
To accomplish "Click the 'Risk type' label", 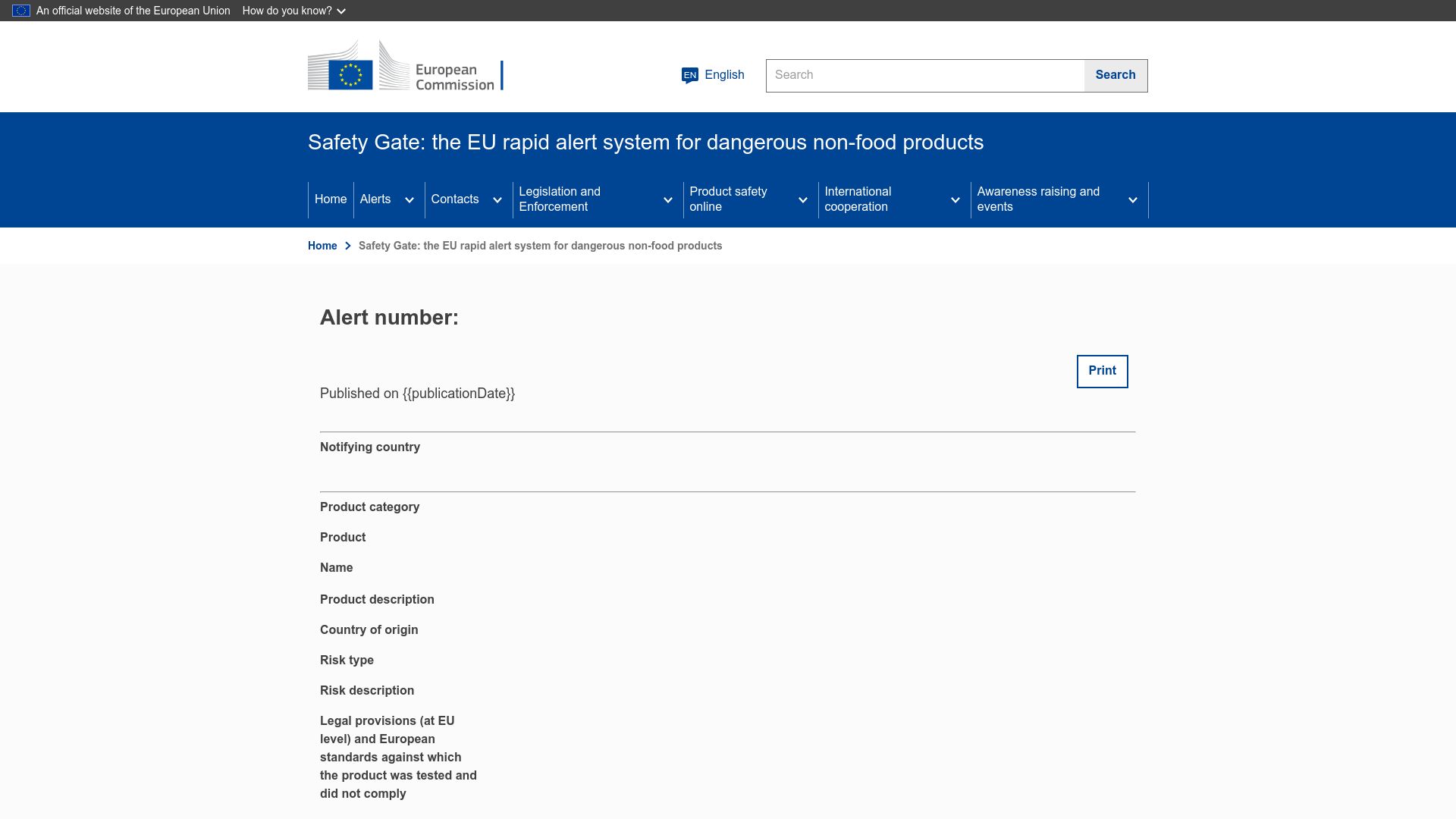I will [347, 661].
